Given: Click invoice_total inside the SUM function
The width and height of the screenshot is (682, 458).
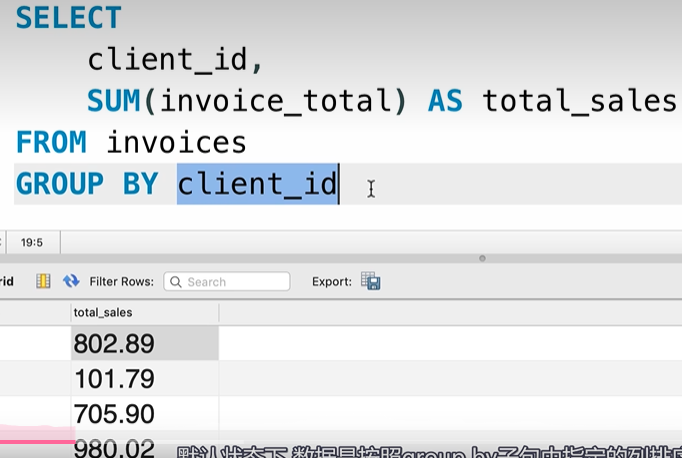Looking at the screenshot, I should coord(276,101).
